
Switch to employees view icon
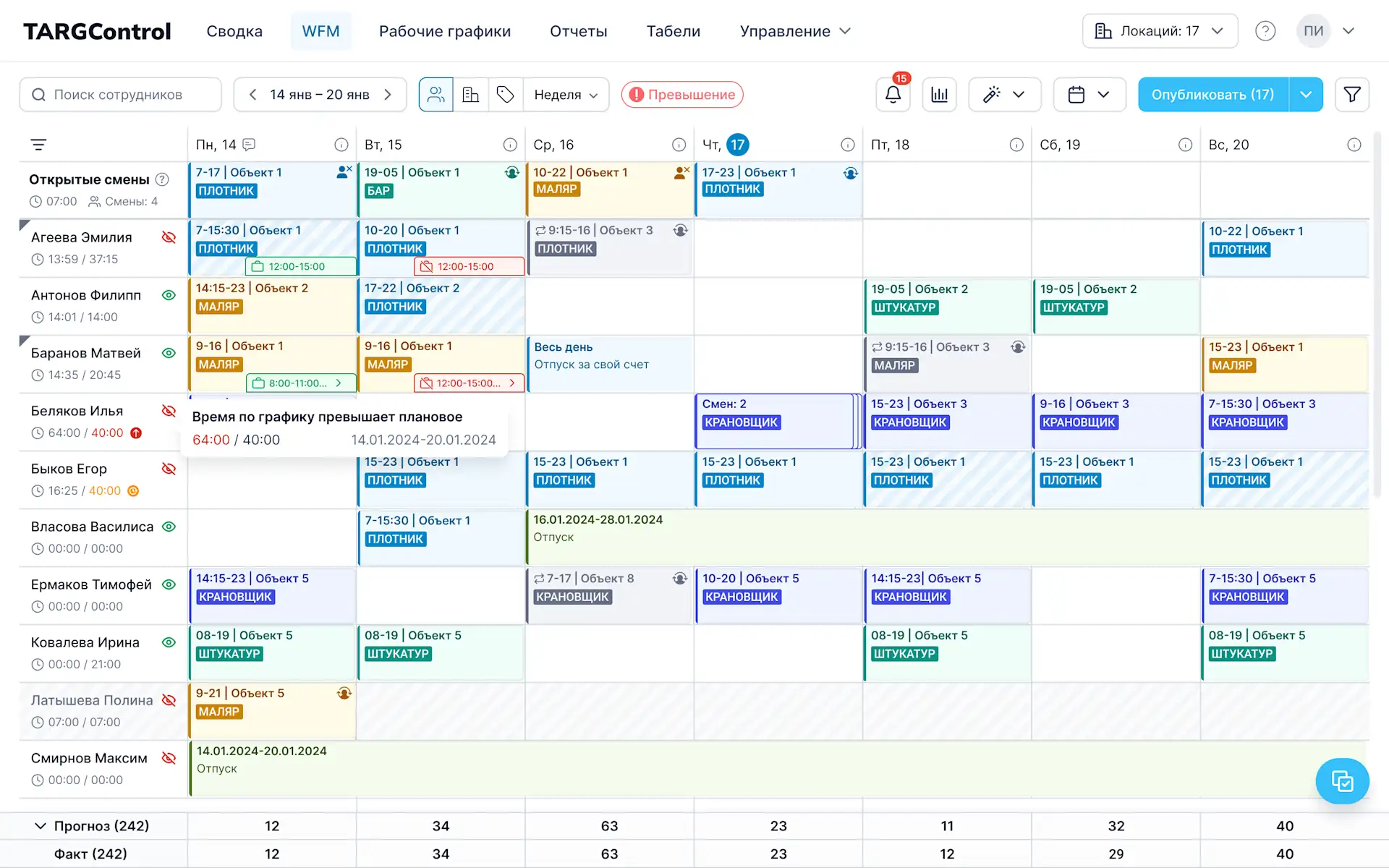coord(436,95)
